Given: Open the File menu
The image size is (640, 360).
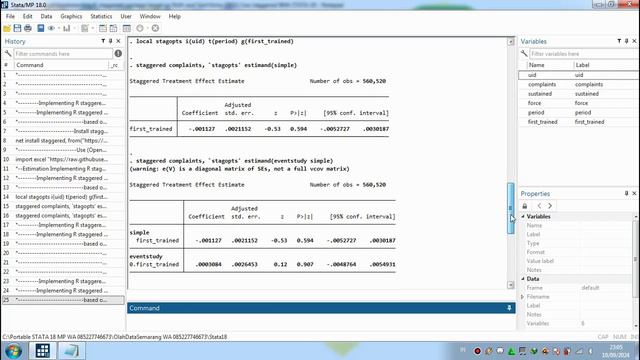Looking at the screenshot, I should [x=10, y=16].
